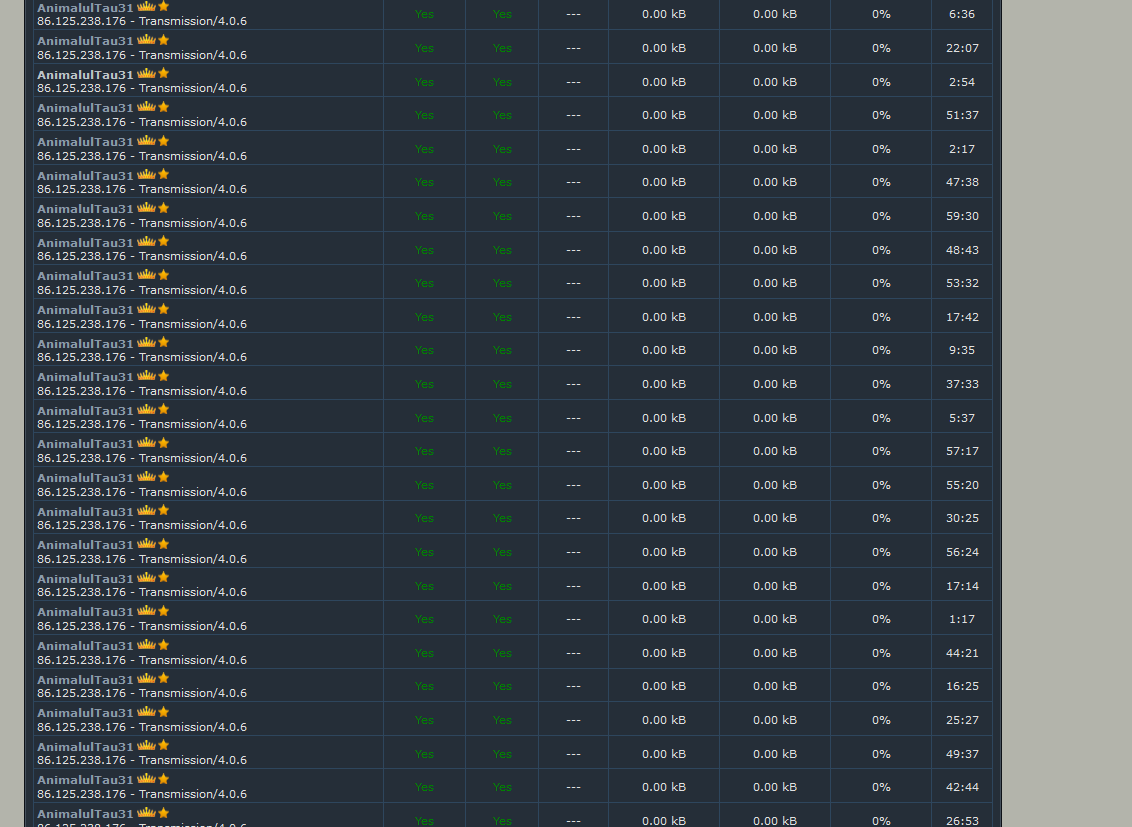This screenshot has height=827, width=1132.
Task: Open the AnimalulTau31 username in the 56:24 row
Action: point(85,545)
